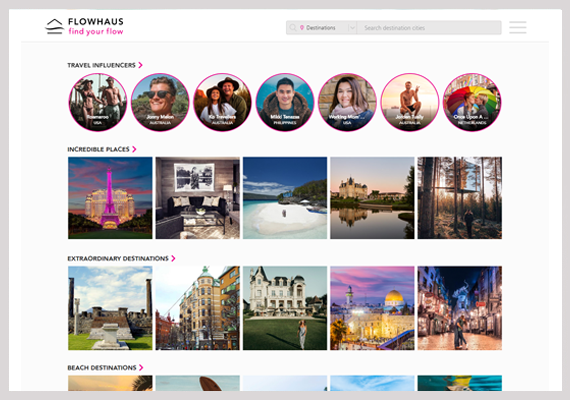
Task: Click the pink location pin icon
Action: click(302, 28)
